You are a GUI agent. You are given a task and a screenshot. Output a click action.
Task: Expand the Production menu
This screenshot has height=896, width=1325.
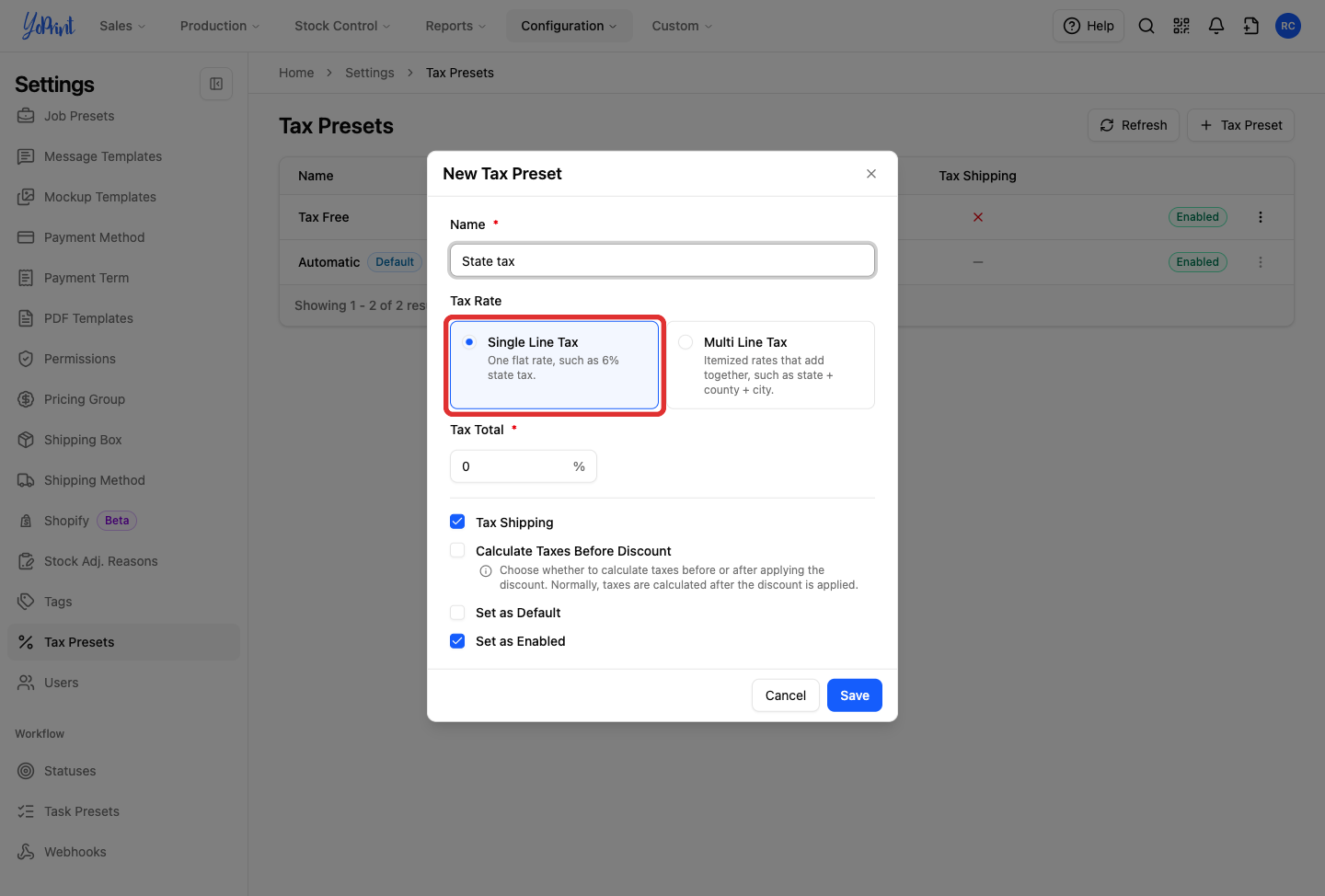[x=220, y=26]
